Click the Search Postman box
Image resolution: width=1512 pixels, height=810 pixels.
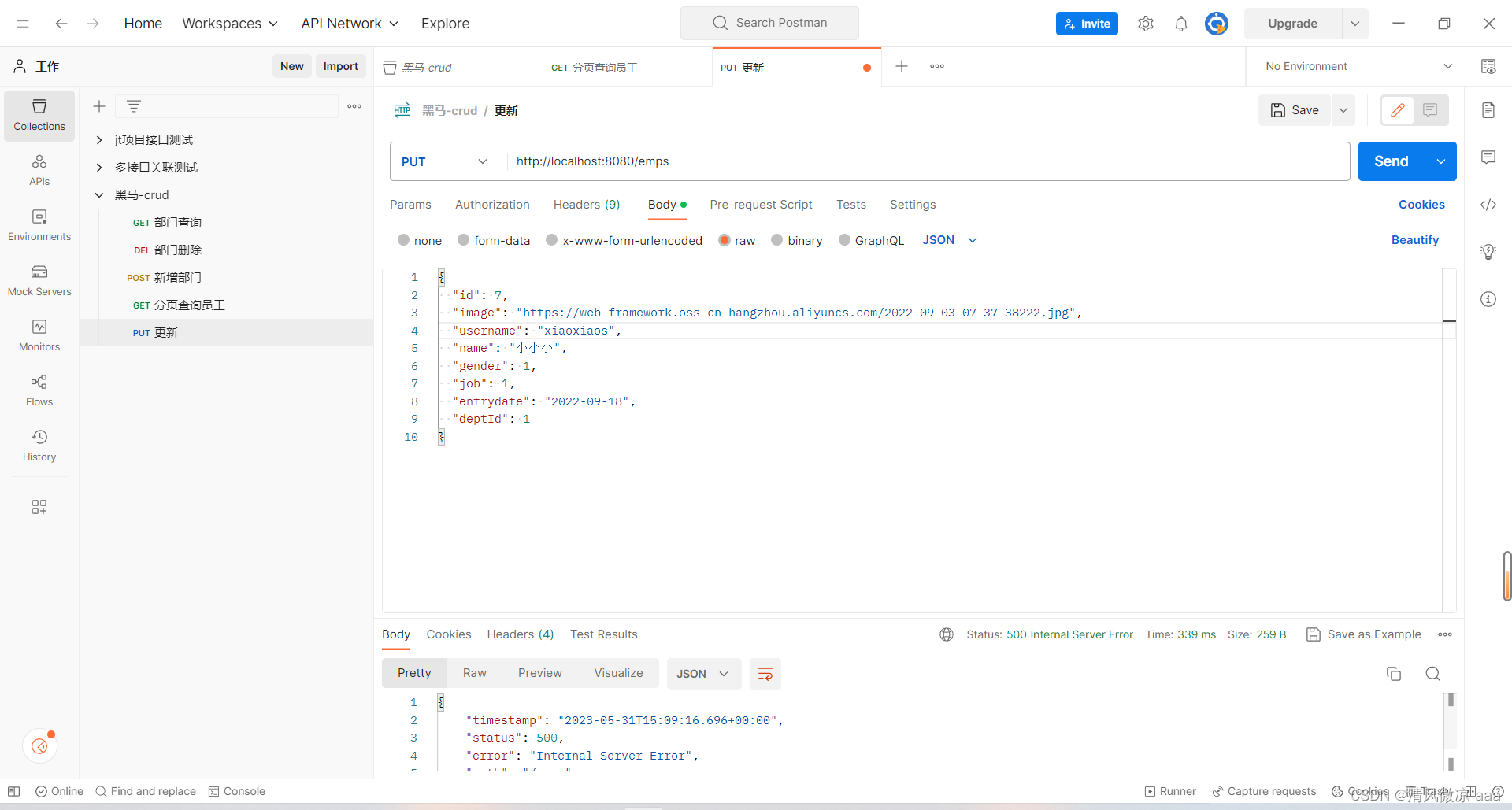tap(769, 23)
